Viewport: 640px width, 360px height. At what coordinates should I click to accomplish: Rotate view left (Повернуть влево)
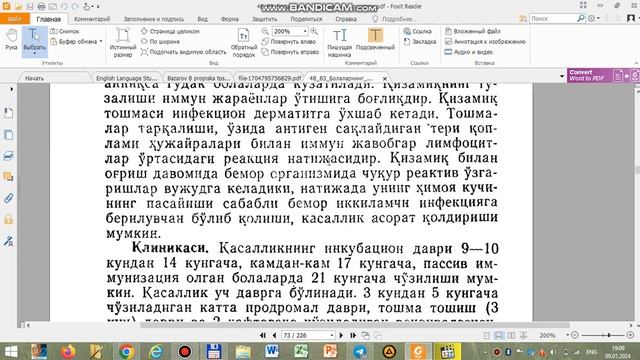(x=289, y=41)
